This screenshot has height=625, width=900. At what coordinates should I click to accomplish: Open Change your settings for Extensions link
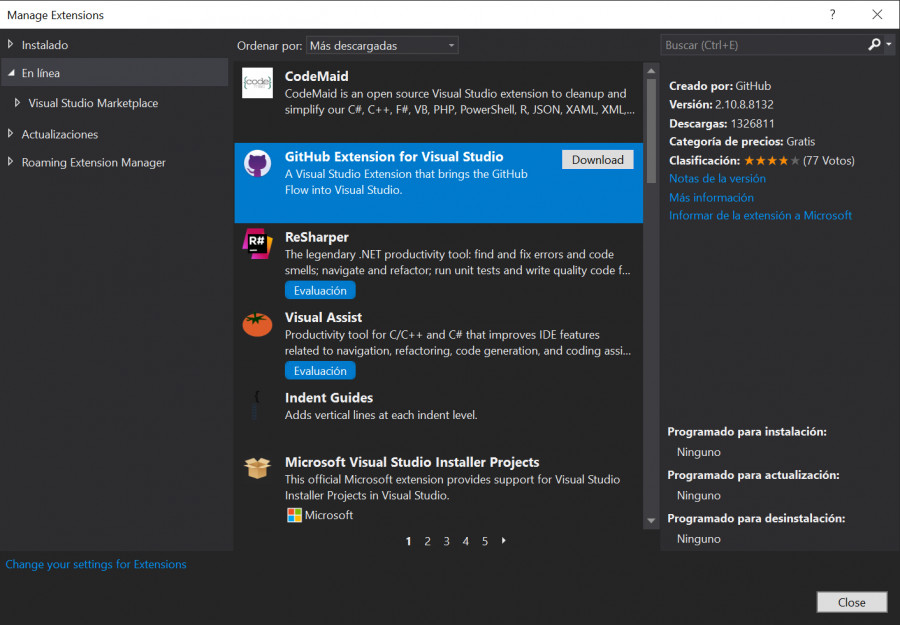(x=96, y=564)
